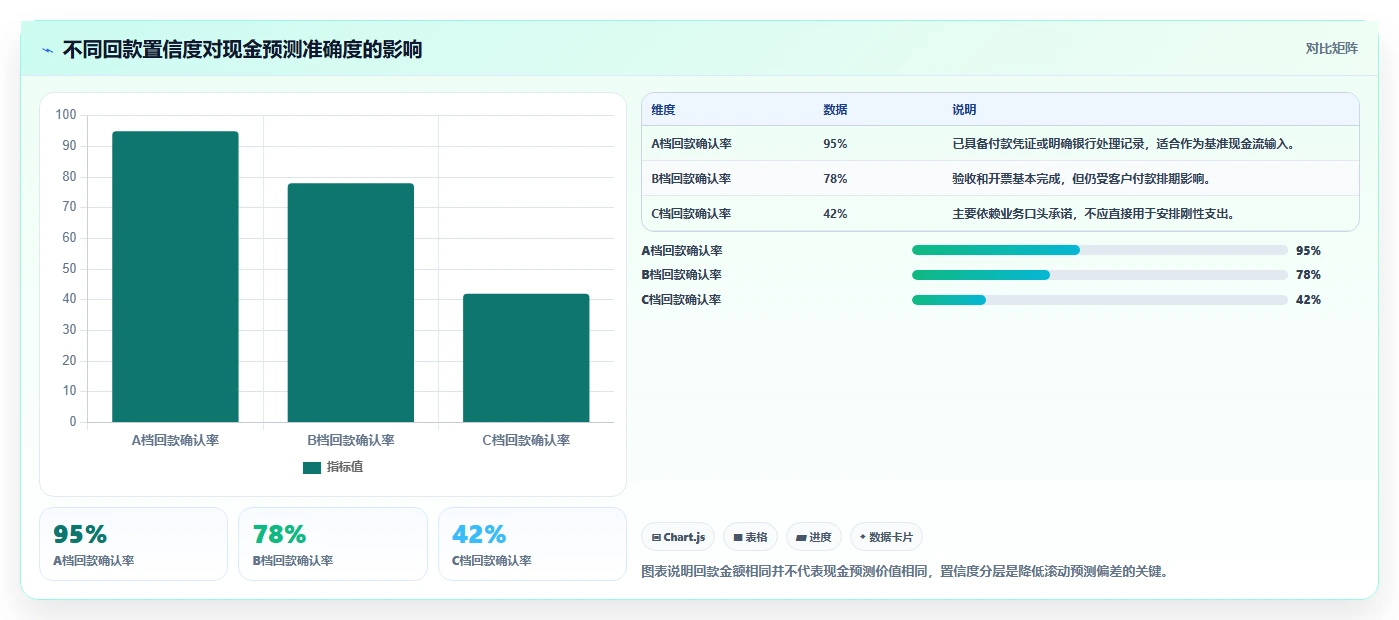Click the x-axis label A档回款确认率

point(175,440)
